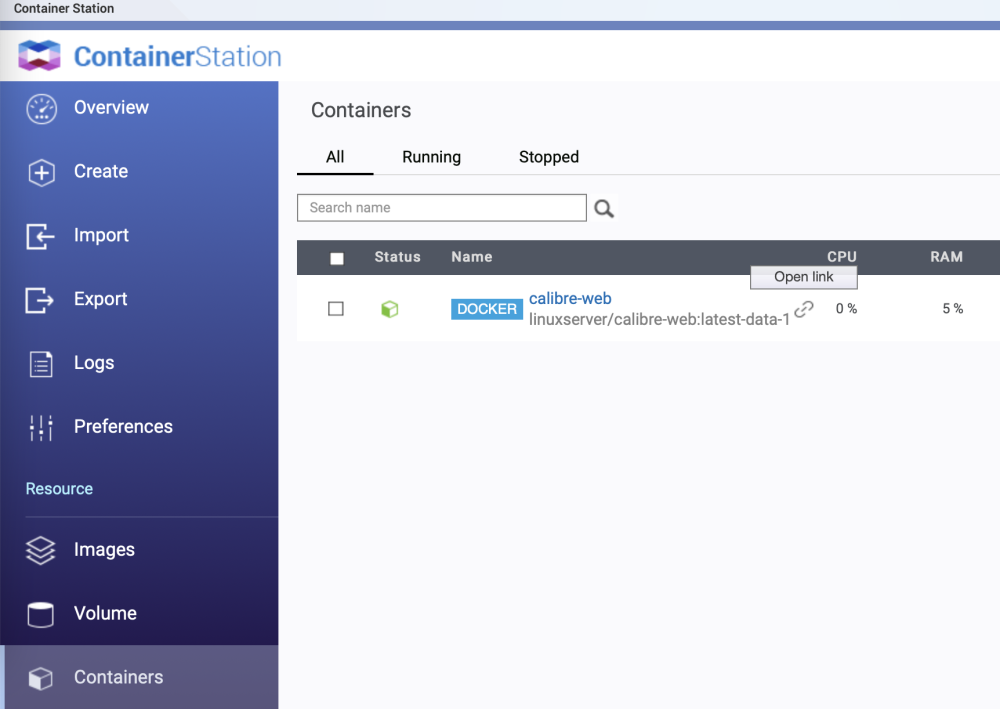Focus the Search name field

pyautogui.click(x=442, y=208)
